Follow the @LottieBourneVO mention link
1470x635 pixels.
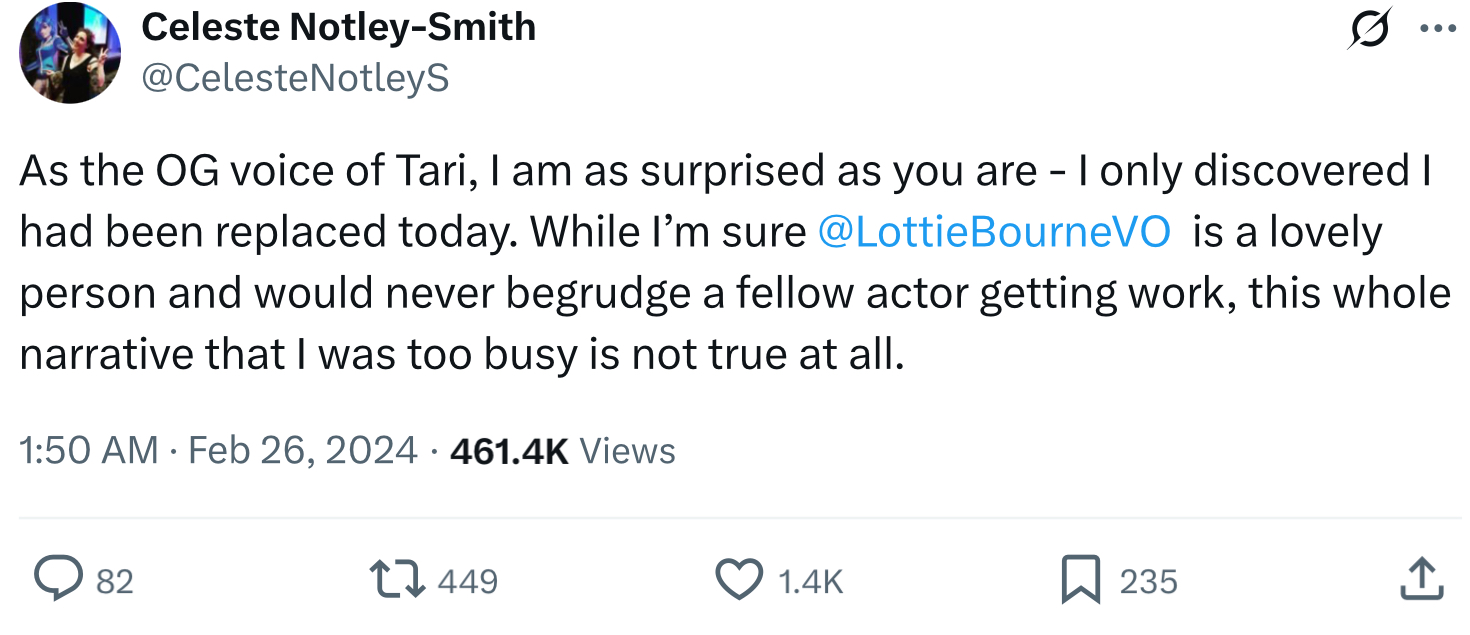(x=994, y=232)
